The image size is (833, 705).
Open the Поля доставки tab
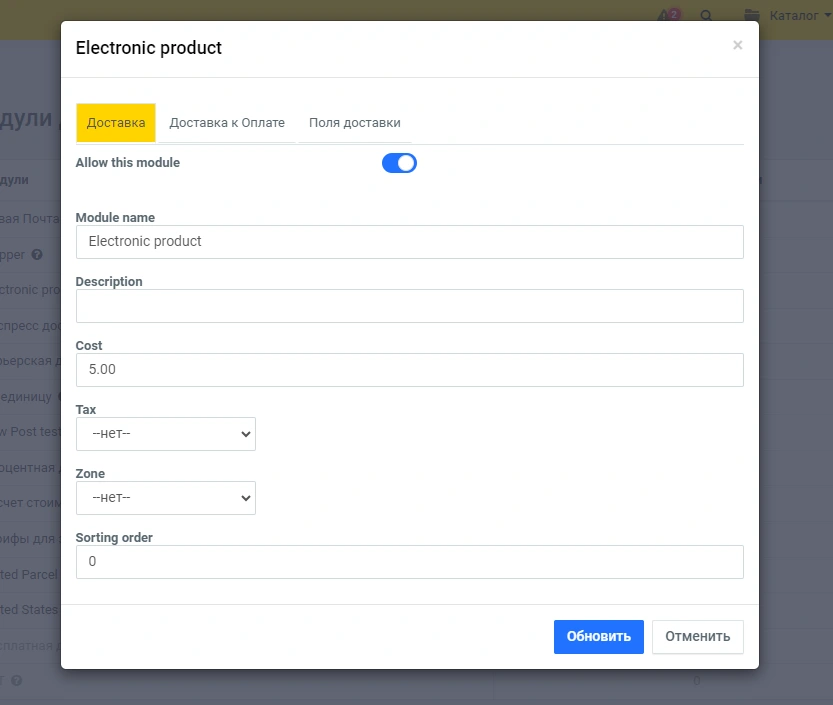(x=354, y=123)
